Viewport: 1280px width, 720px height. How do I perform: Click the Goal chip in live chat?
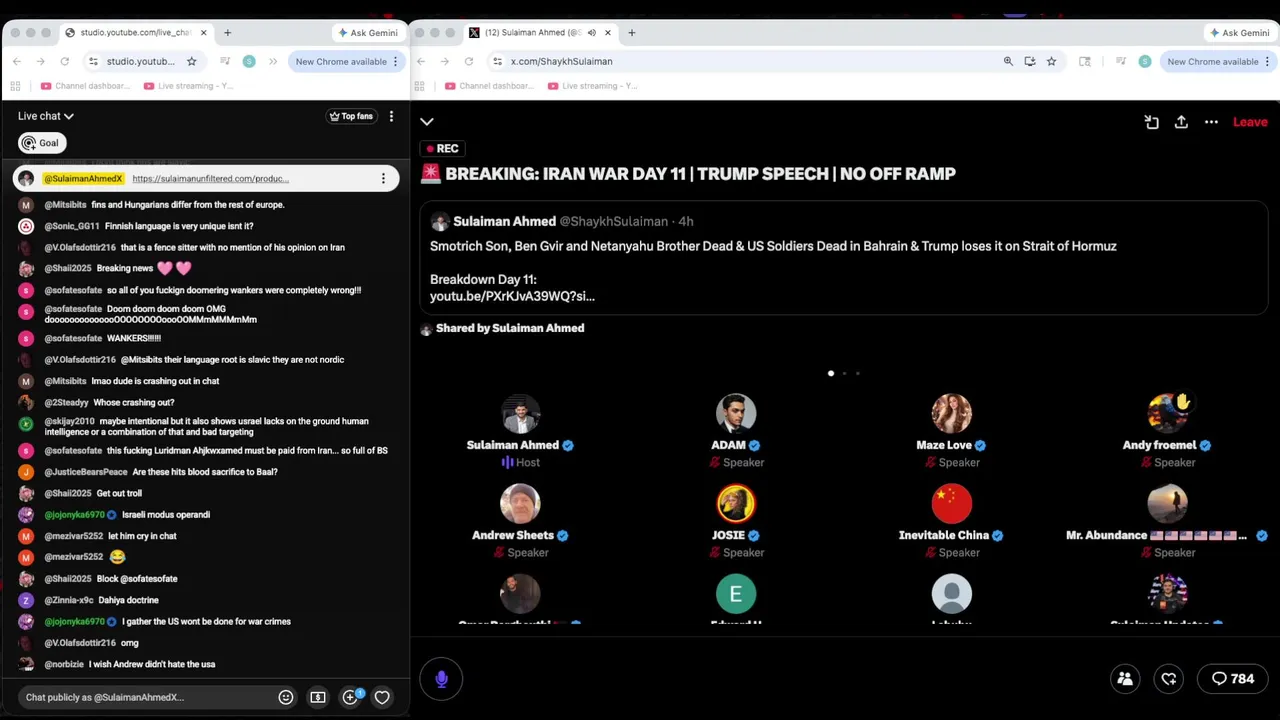coord(42,143)
